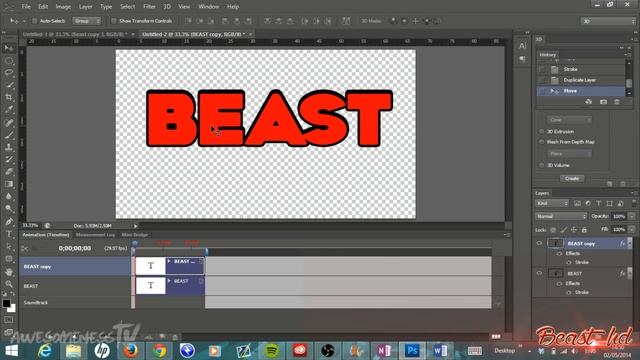Select the Gradient tool
Screen dimensions: 640x360
tap(9, 184)
